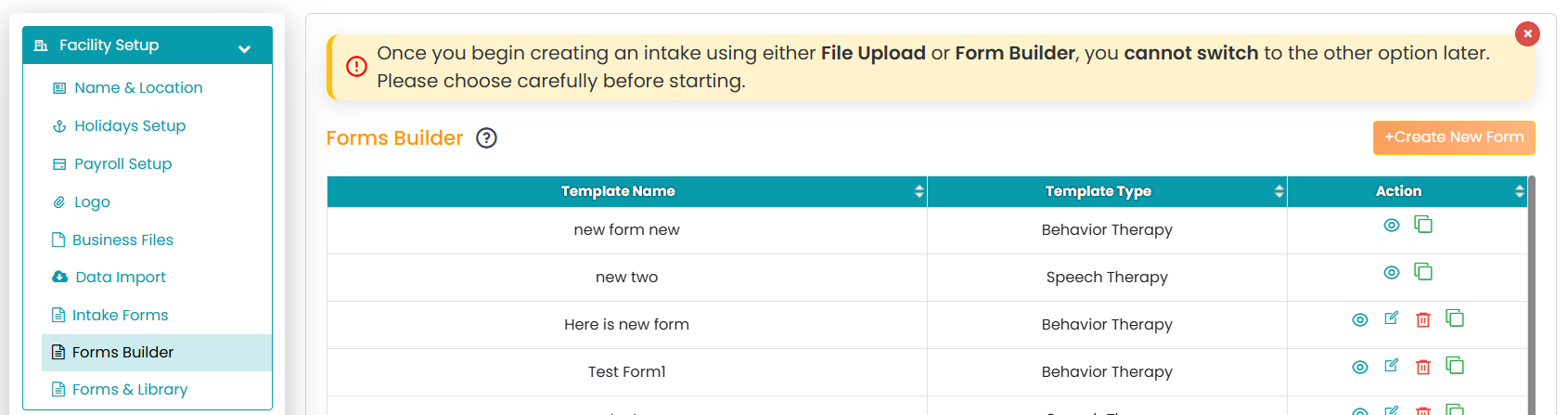Edit the 'Test Form1' template

click(1392, 366)
